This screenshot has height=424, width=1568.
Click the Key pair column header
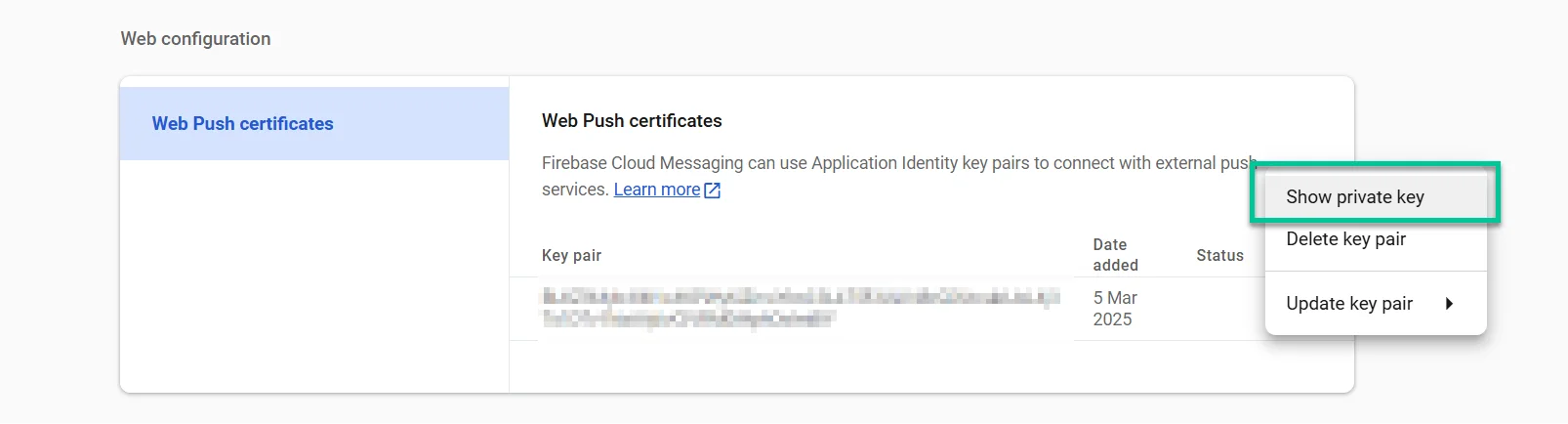(x=571, y=255)
